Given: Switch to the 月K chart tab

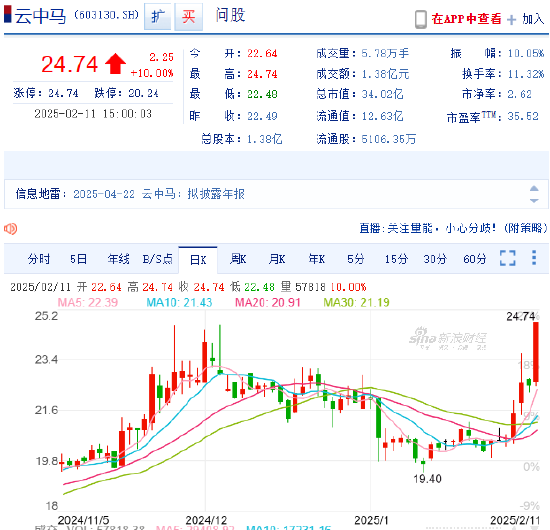Looking at the screenshot, I should click(x=277, y=259).
